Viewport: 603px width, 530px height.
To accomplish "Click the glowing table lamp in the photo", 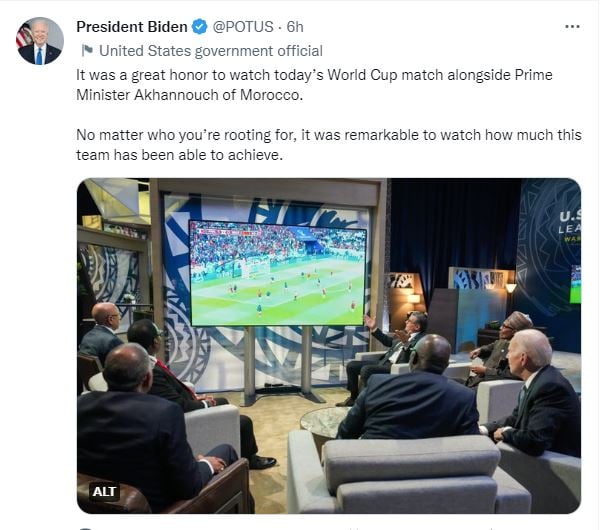I will [510, 287].
